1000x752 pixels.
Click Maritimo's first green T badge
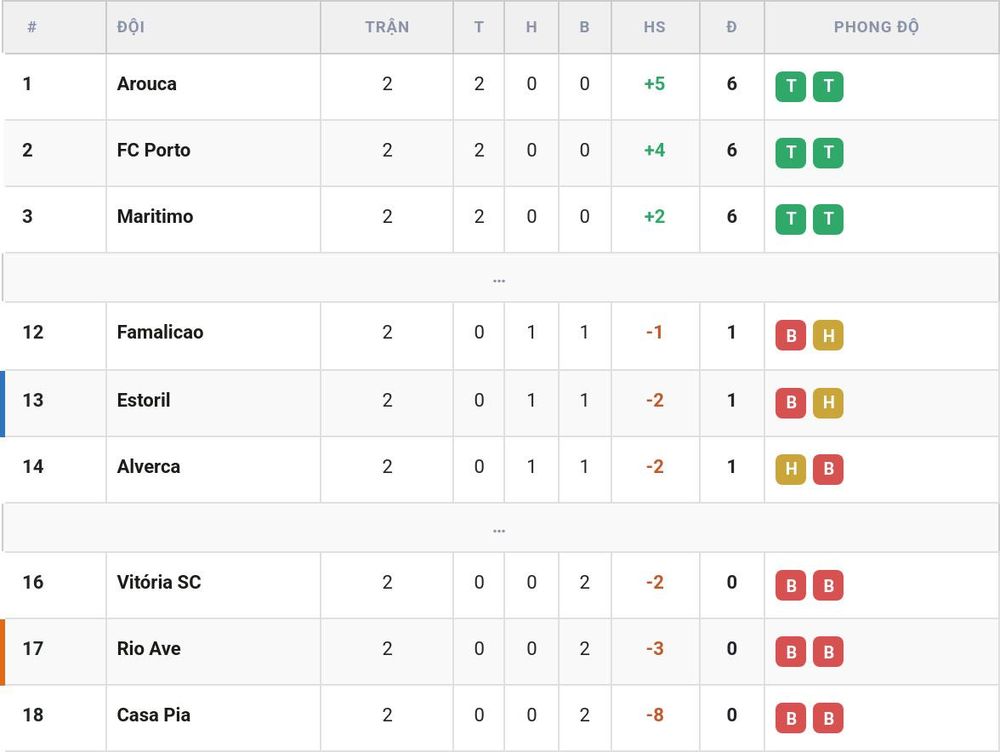(791, 219)
